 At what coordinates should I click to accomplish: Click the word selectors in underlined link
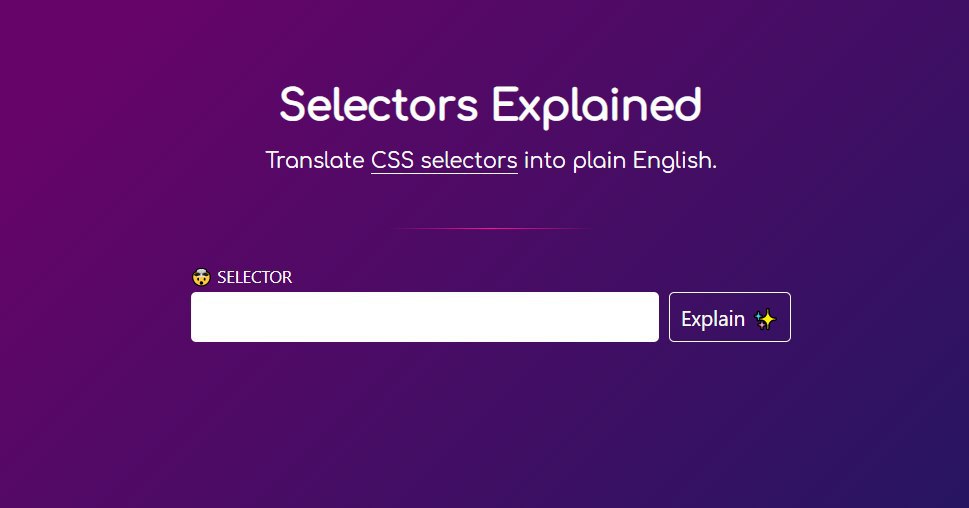pyautogui.click(x=469, y=160)
